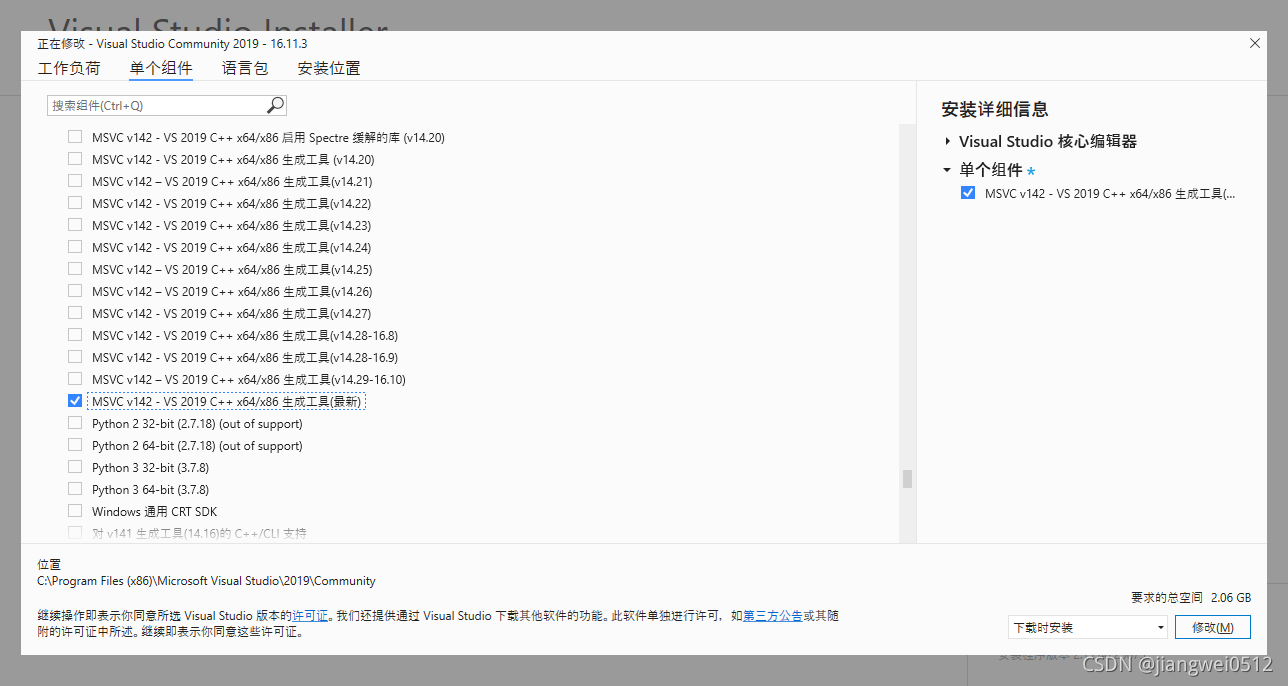Tick MSVC v142 生成工具(v14.21) checkbox
The image size is (1288, 686).
pyautogui.click(x=75, y=181)
